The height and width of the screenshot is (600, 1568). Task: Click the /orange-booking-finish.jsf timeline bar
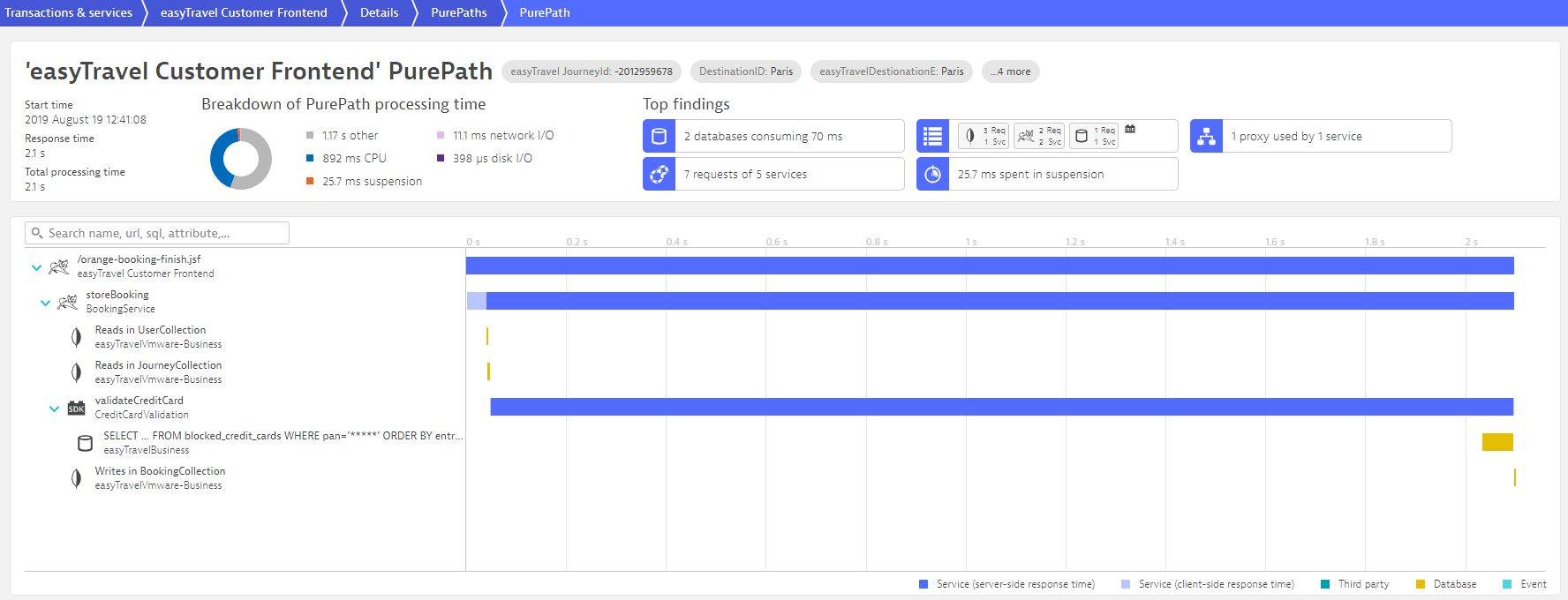tap(990, 266)
